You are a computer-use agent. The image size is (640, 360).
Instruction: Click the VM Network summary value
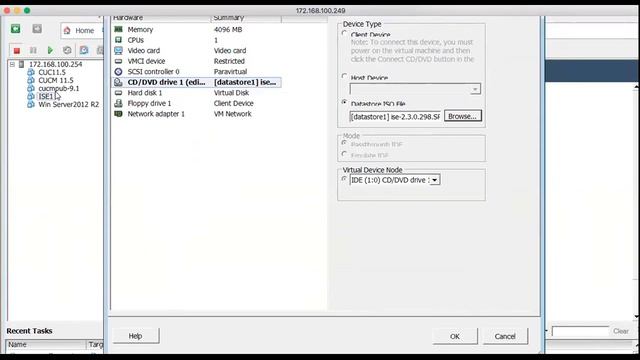(x=233, y=114)
